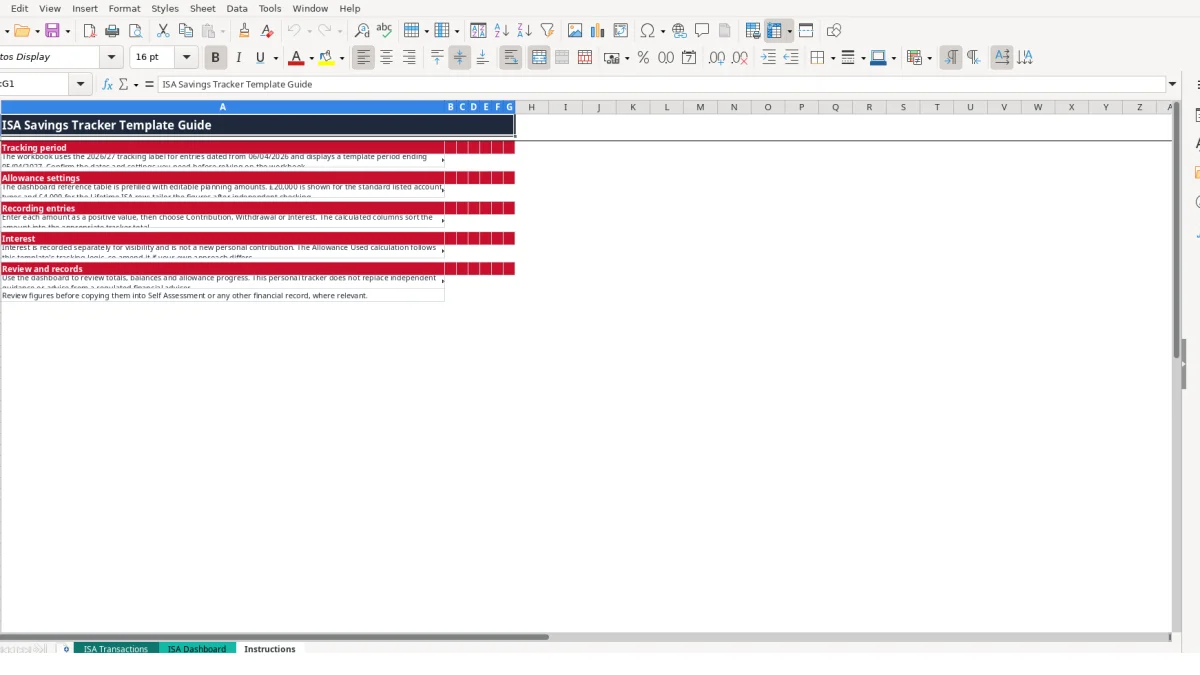Switch to ISA Dashboard sheet tab
The height and width of the screenshot is (675, 1200).
(x=197, y=649)
